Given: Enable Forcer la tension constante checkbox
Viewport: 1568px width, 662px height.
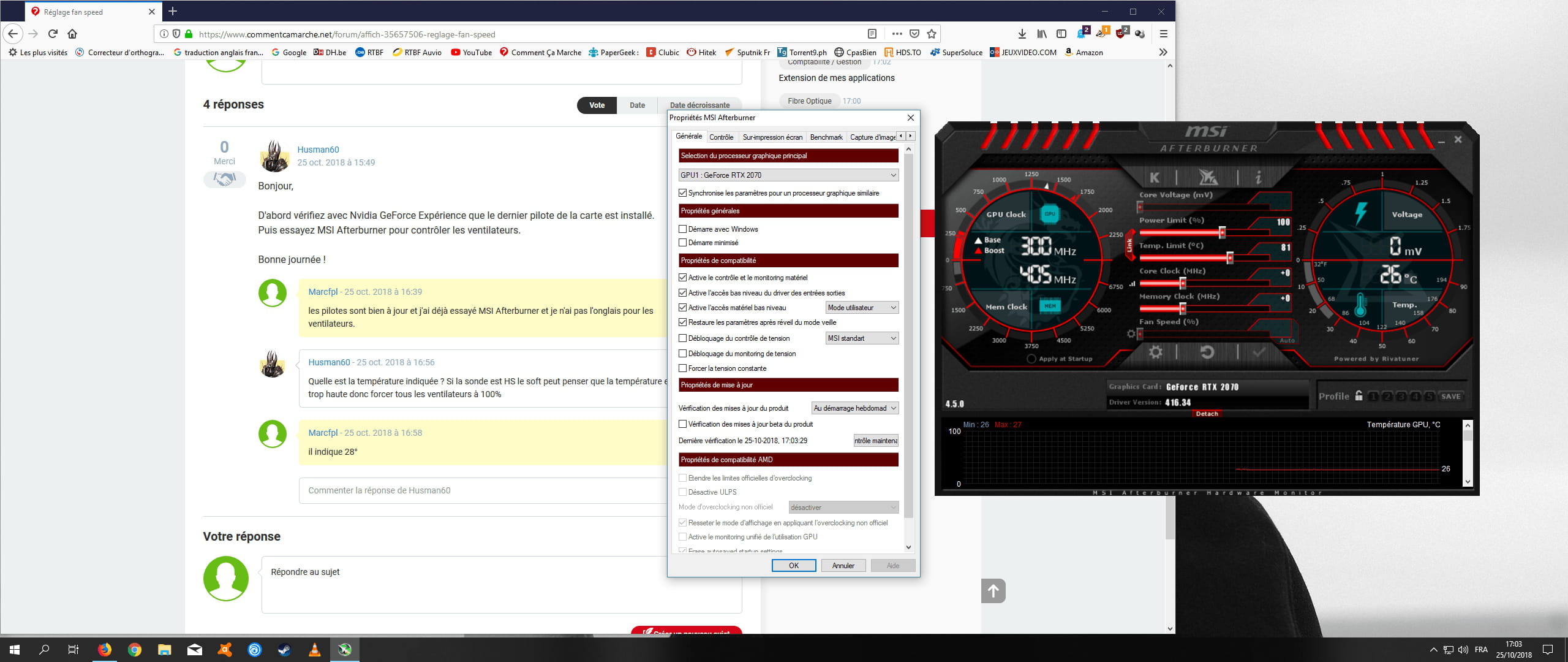Looking at the screenshot, I should click(x=682, y=368).
